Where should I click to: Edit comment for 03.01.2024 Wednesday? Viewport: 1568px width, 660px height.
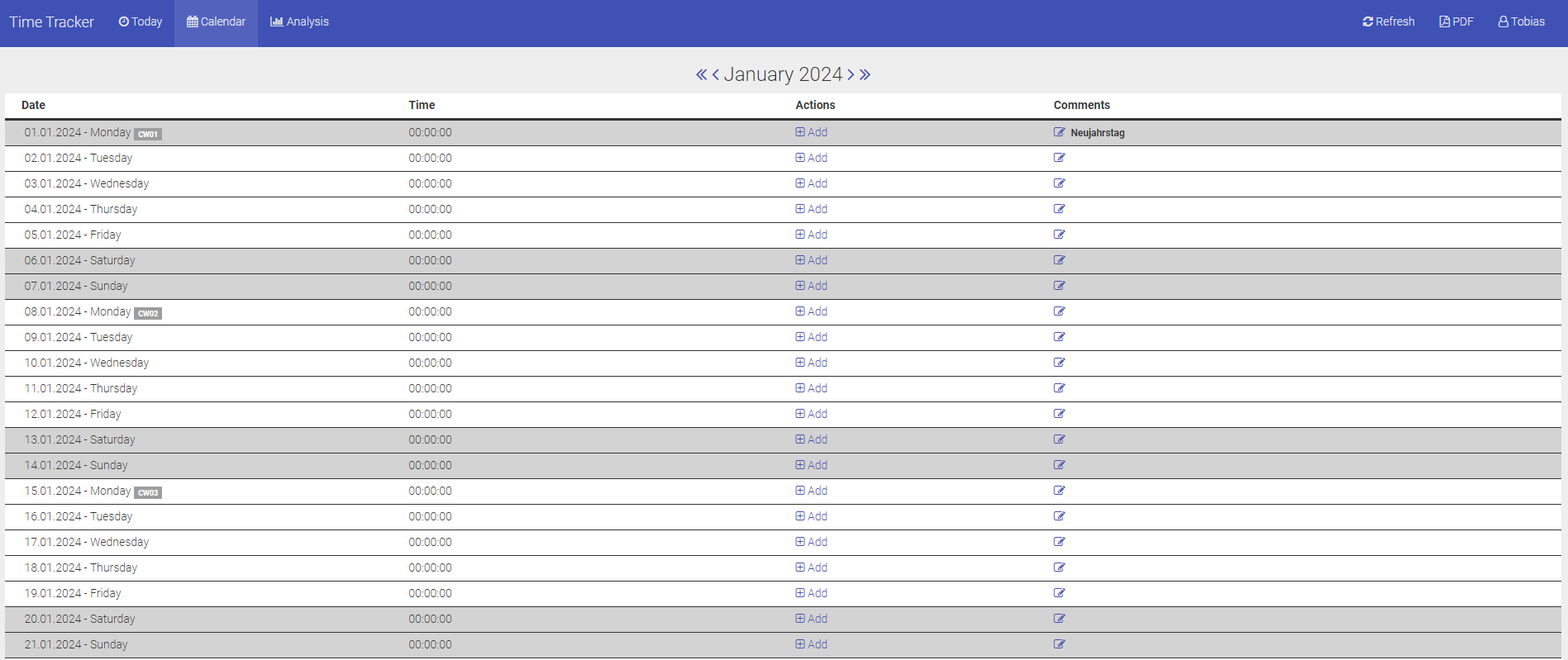1060,183
